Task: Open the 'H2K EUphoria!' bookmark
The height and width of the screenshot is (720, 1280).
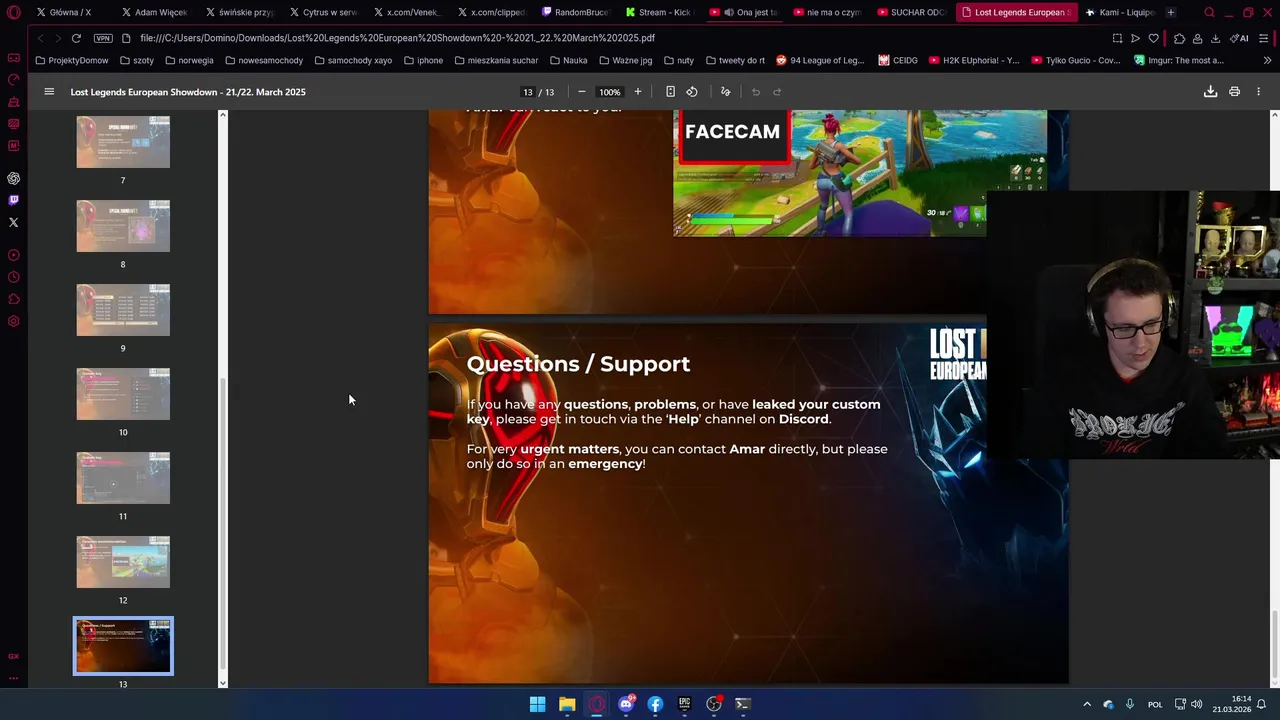Action: [x=973, y=60]
